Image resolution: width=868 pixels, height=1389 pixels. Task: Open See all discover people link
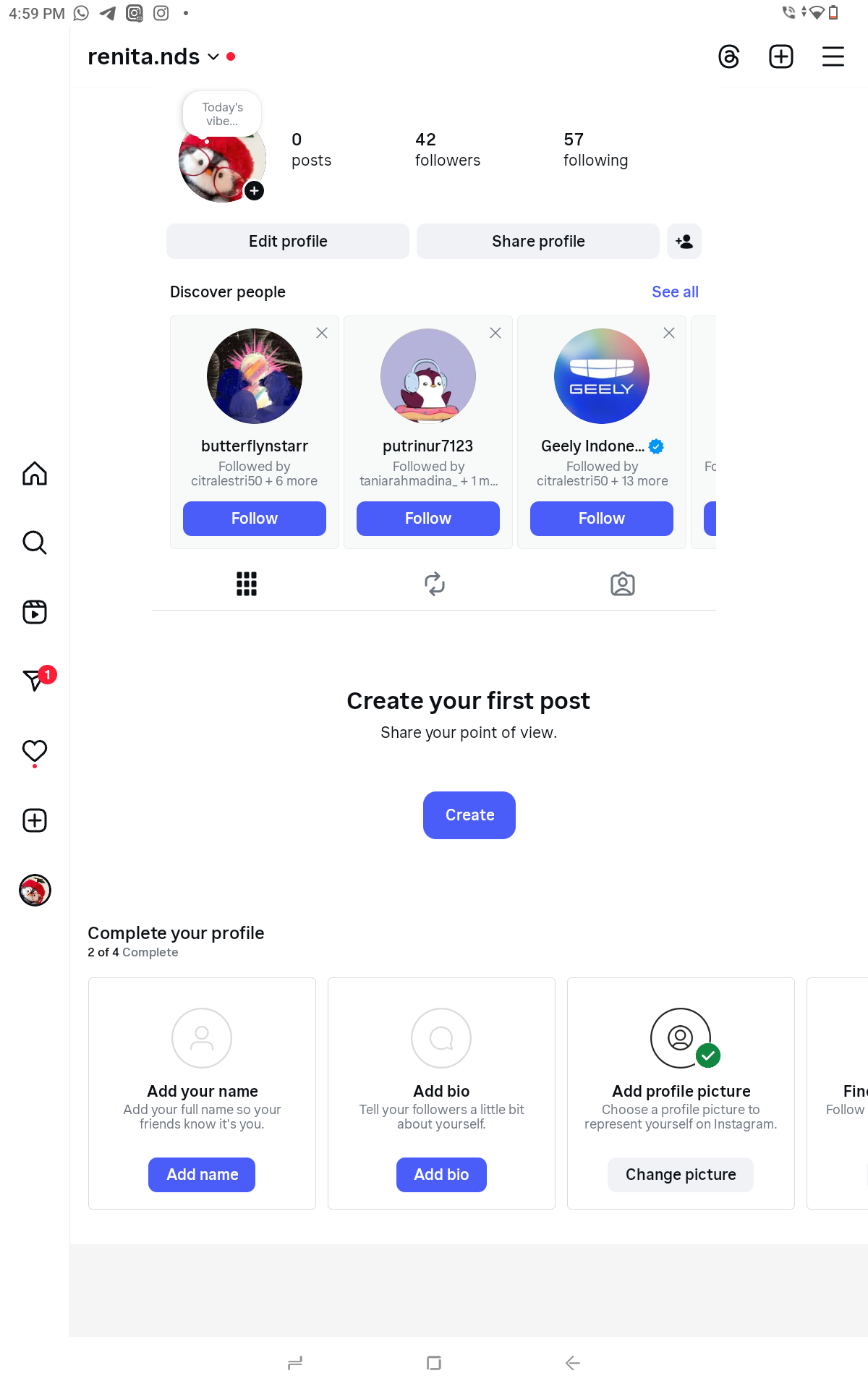675,292
